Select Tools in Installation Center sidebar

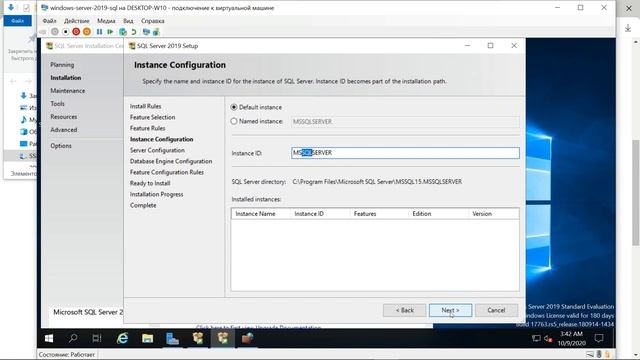58,104
